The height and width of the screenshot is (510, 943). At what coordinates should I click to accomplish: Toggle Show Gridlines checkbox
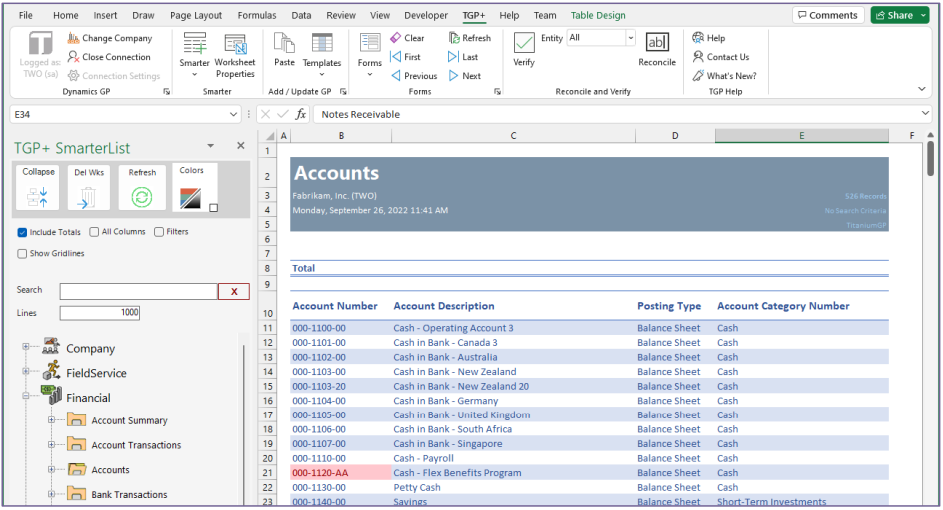click(22, 254)
